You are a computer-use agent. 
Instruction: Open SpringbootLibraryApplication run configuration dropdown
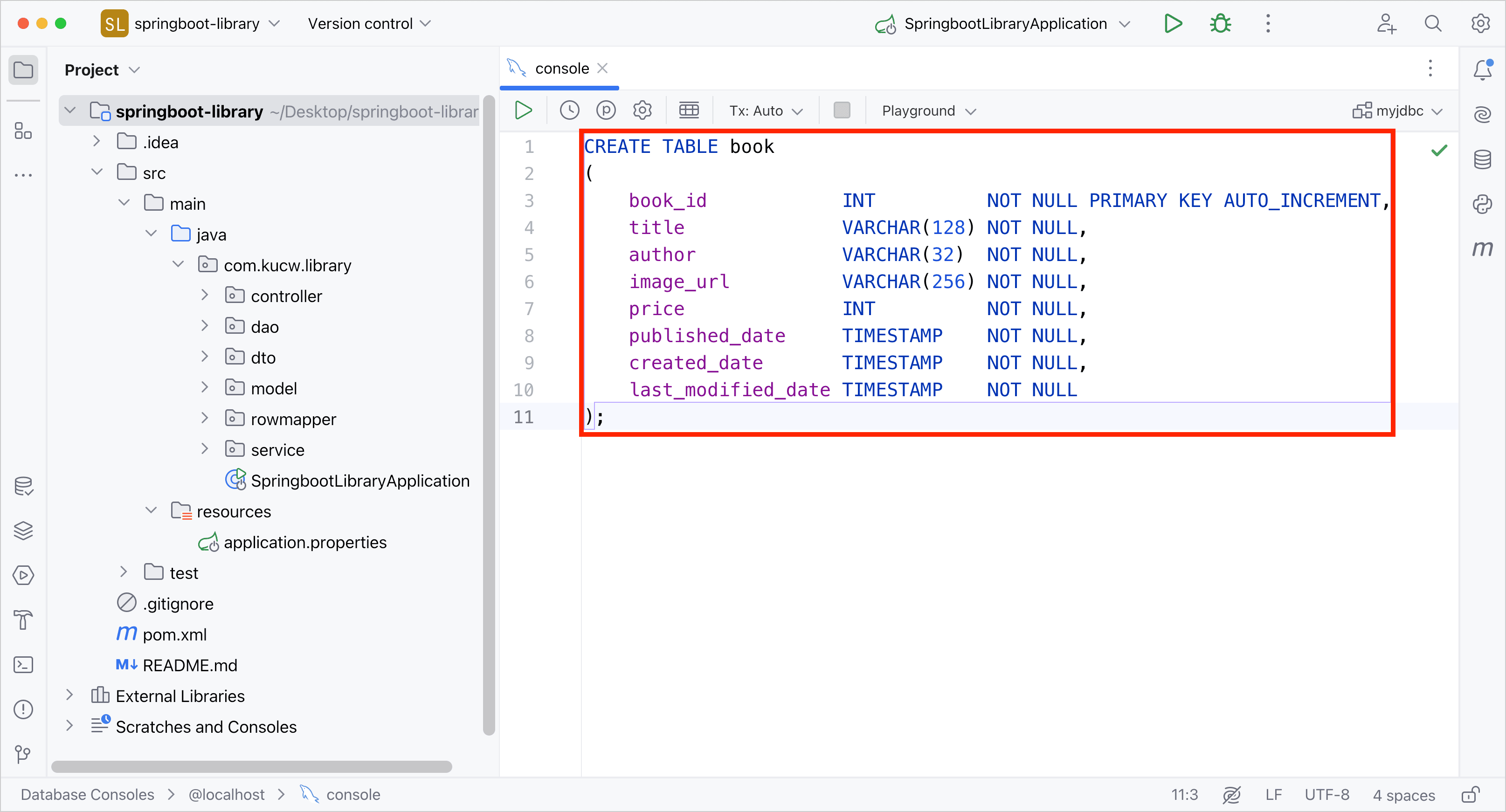1002,23
